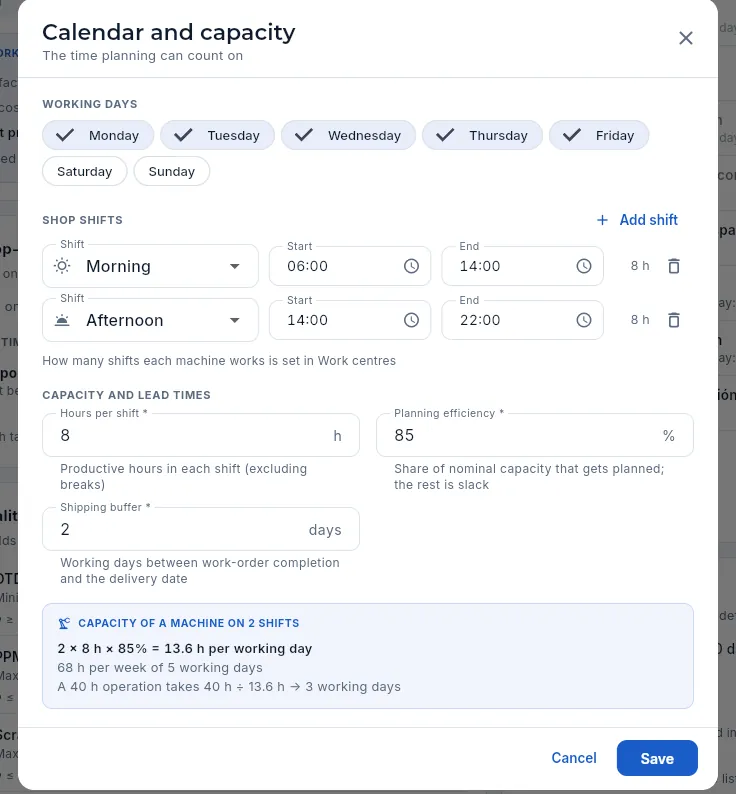This screenshot has width=736, height=794.
Task: Open clock picker for Morning start time
Action: point(411,266)
